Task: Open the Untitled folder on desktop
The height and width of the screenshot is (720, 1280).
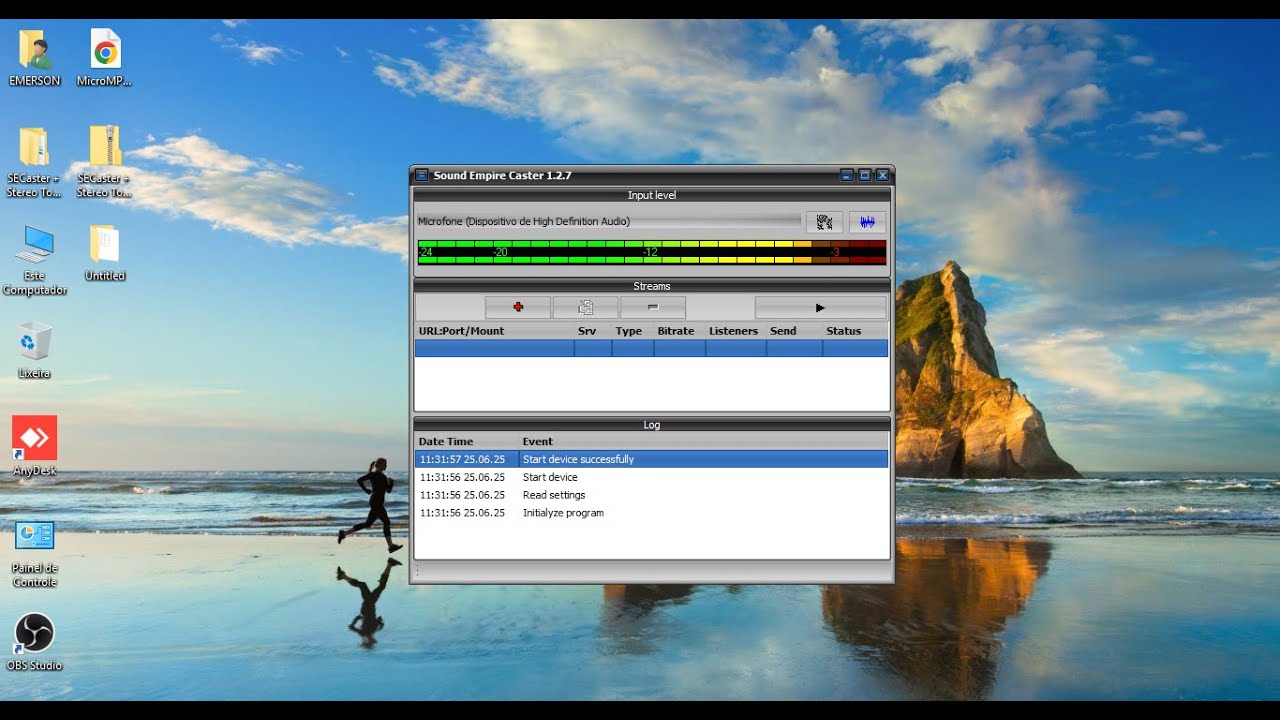Action: (x=105, y=253)
